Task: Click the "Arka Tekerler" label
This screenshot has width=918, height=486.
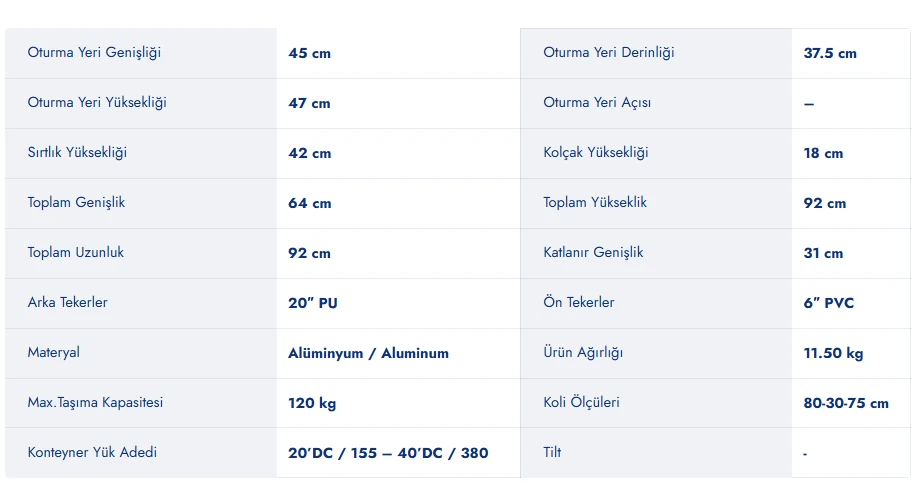Action: pos(67,303)
